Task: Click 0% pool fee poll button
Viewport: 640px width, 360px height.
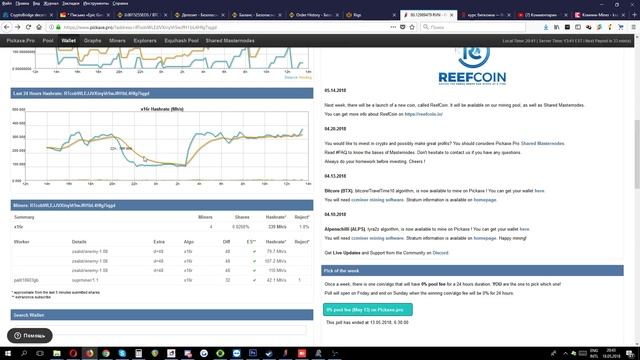Action: 367,310
